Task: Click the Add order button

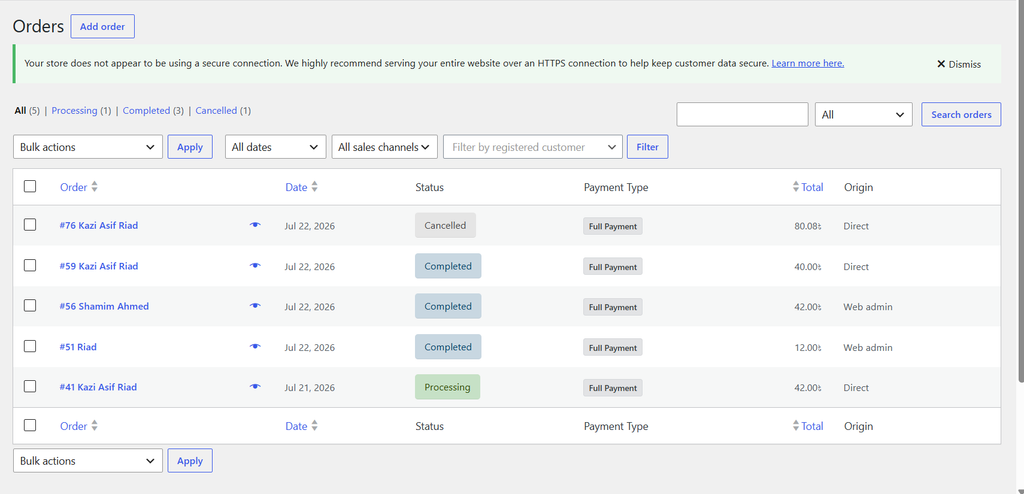Action: [103, 27]
